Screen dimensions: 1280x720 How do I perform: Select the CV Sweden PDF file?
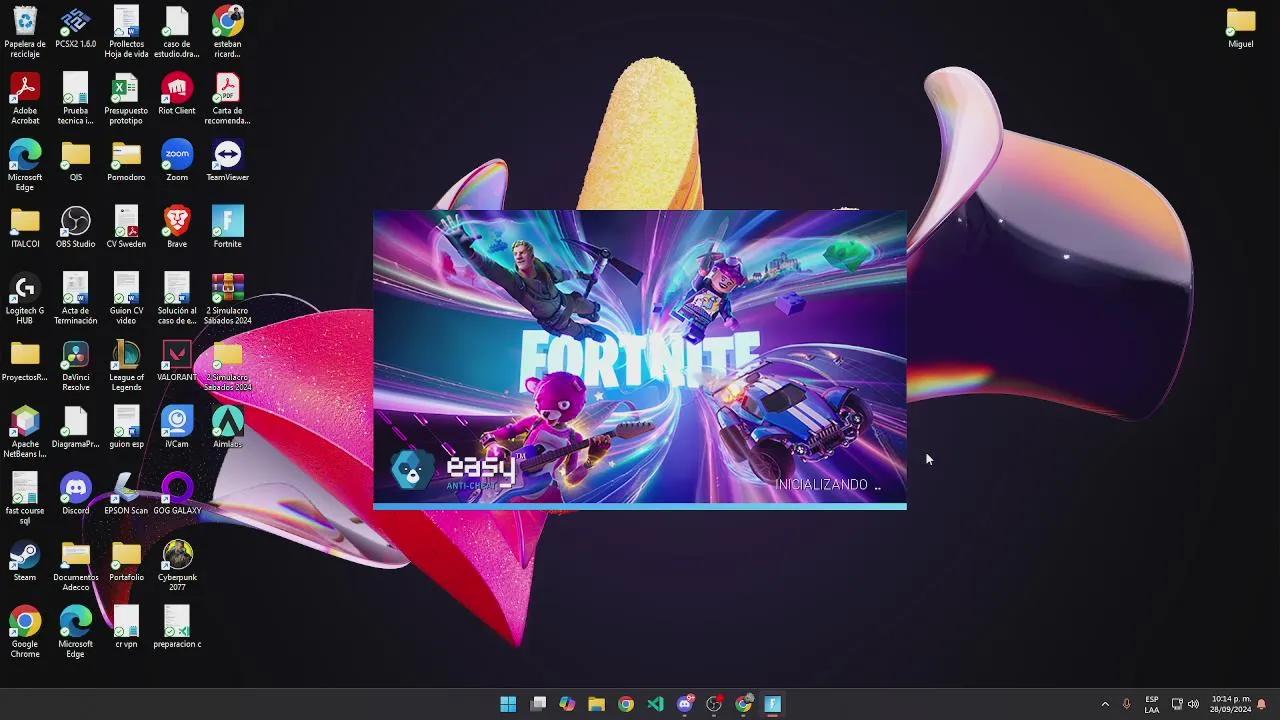tap(126, 228)
